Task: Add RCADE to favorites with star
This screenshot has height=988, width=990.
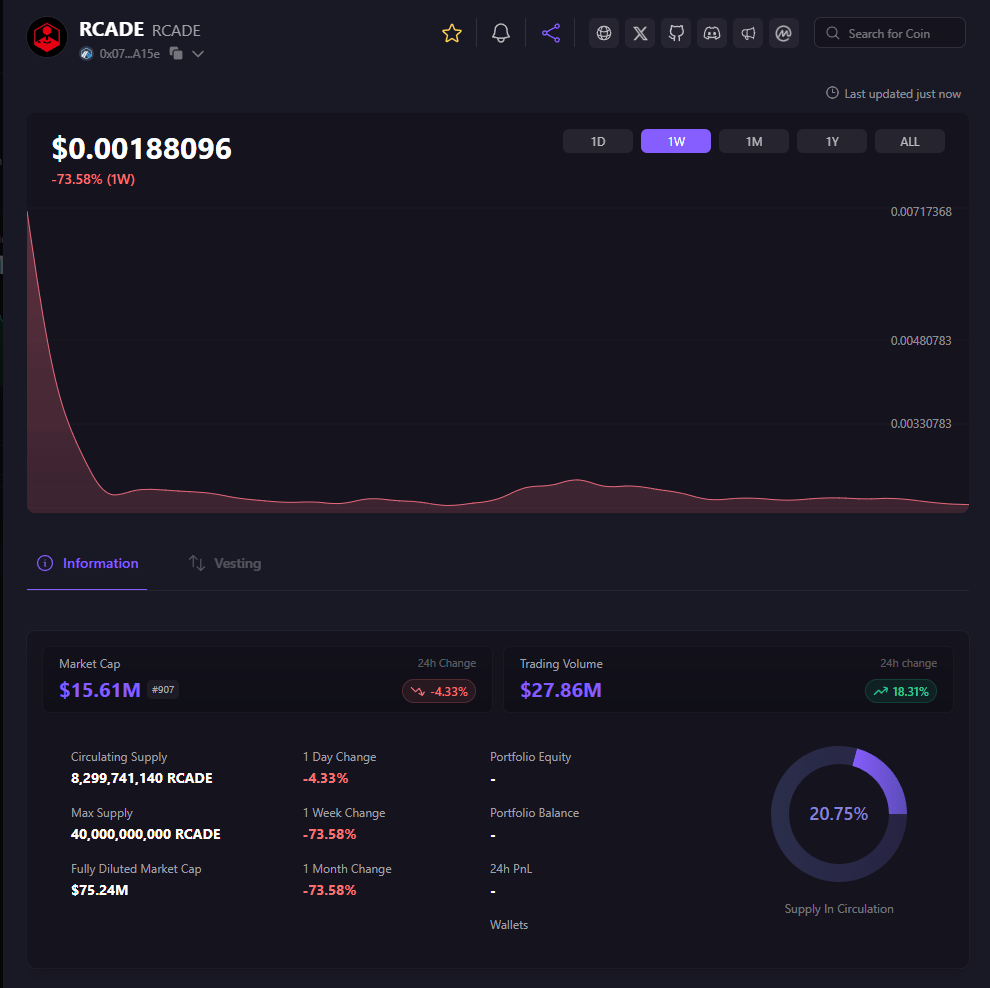Action: (x=451, y=33)
